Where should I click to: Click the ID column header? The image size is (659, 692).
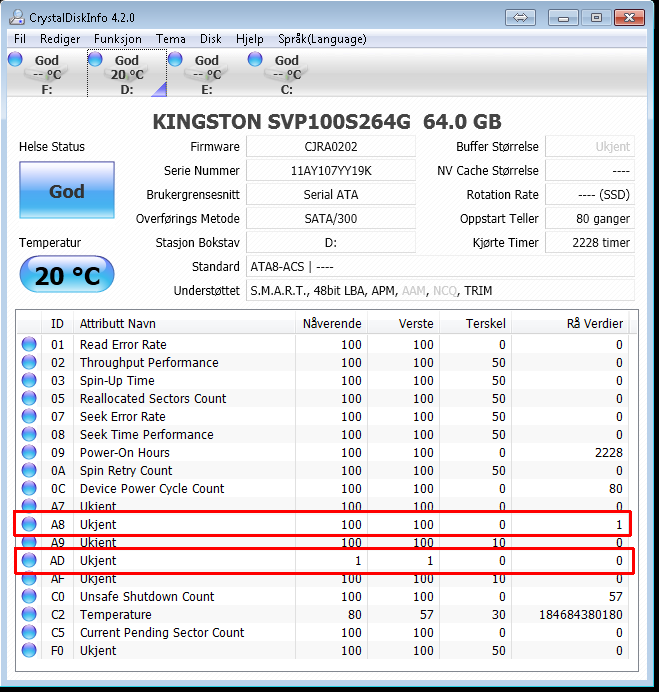tap(57, 323)
